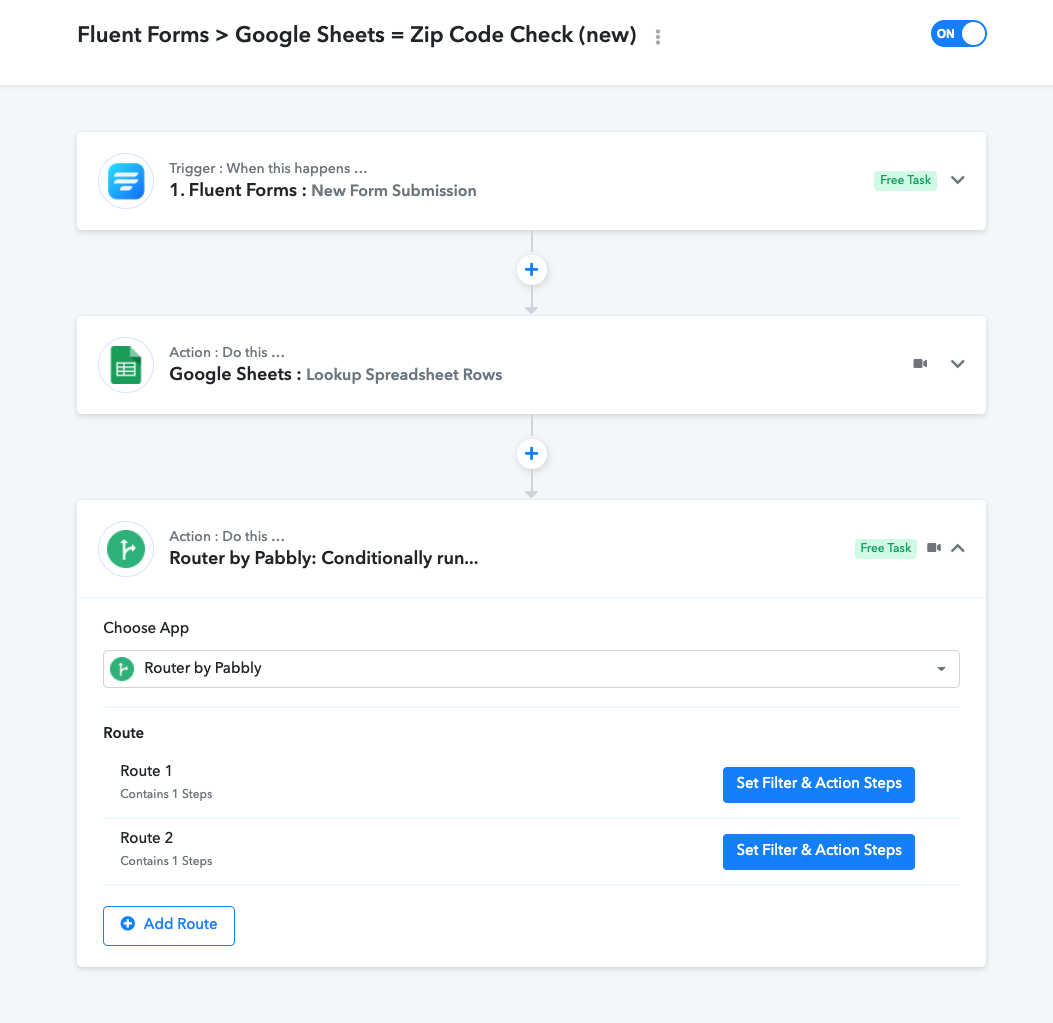Open the three-dot workflow options menu
The width and height of the screenshot is (1053, 1023).
tap(658, 37)
